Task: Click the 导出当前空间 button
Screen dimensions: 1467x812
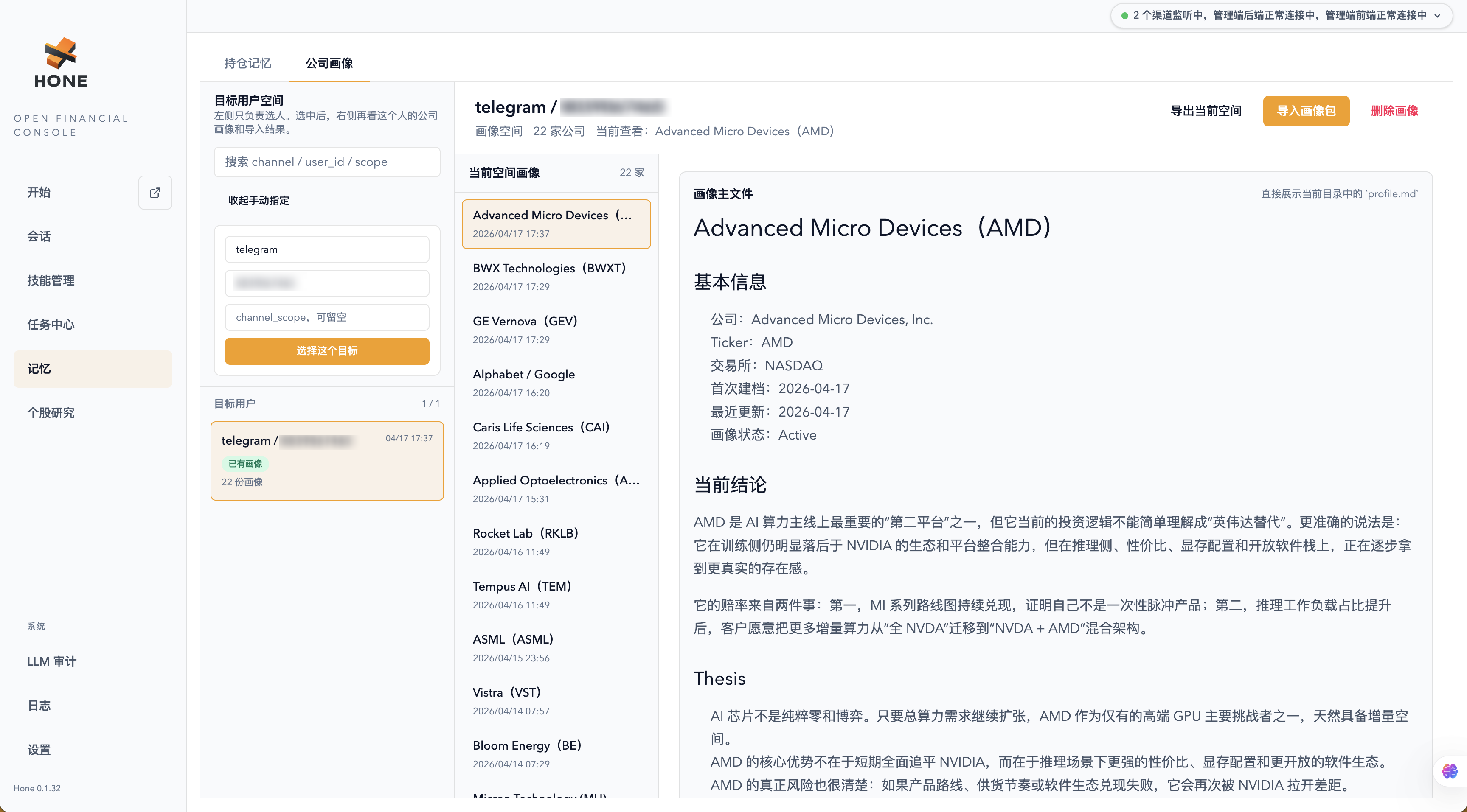Action: [1206, 110]
